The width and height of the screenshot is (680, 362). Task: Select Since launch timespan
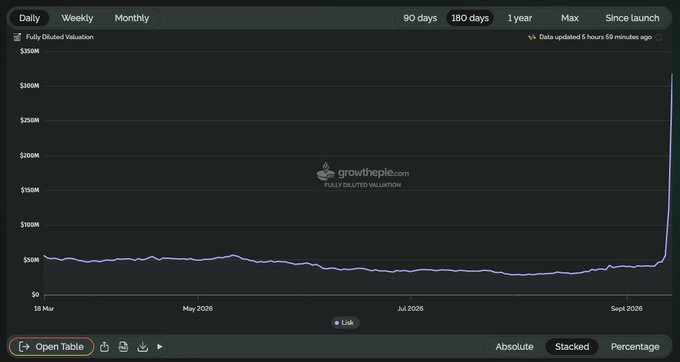point(632,18)
